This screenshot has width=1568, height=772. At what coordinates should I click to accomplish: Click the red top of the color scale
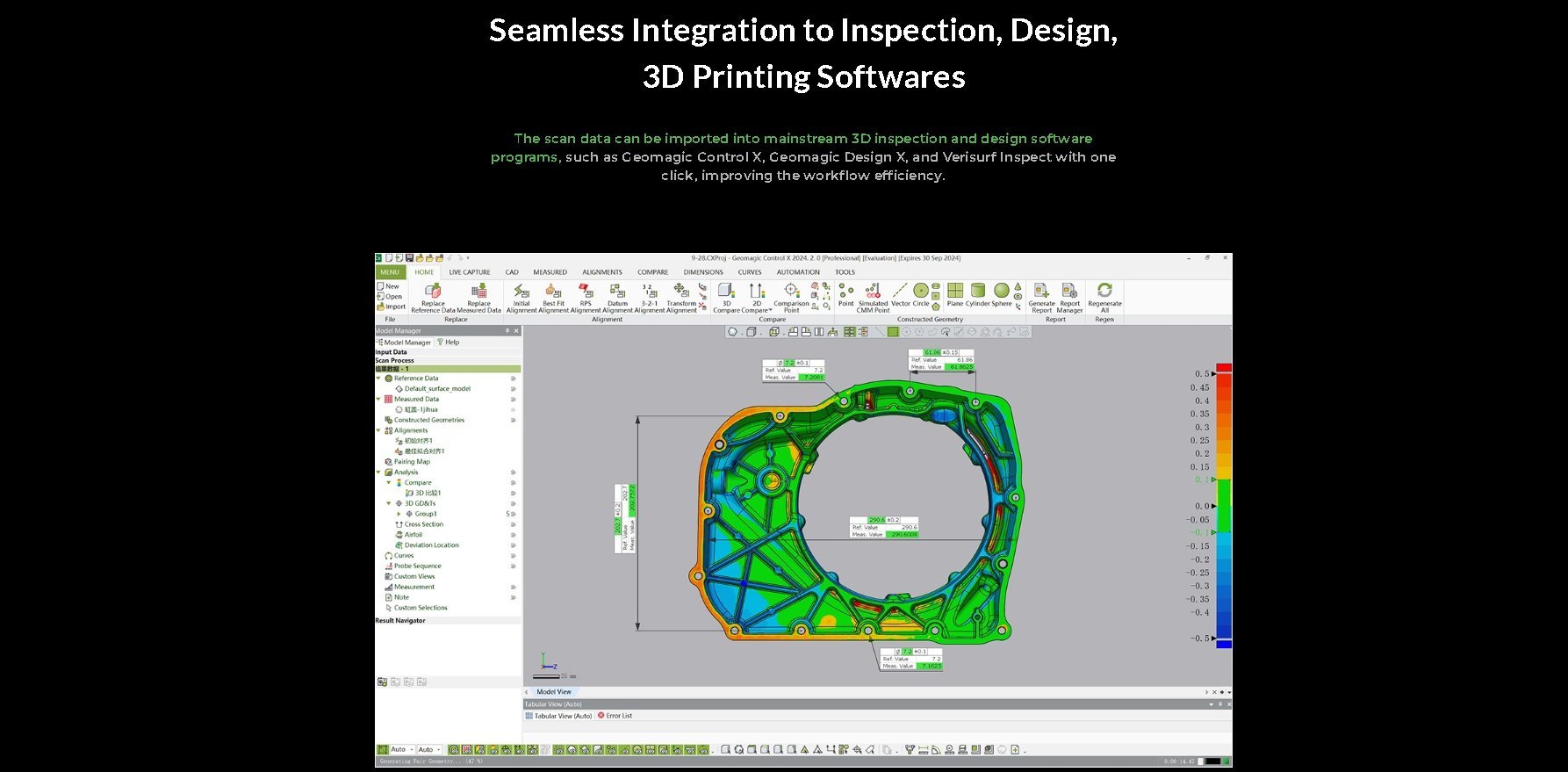tap(1223, 368)
